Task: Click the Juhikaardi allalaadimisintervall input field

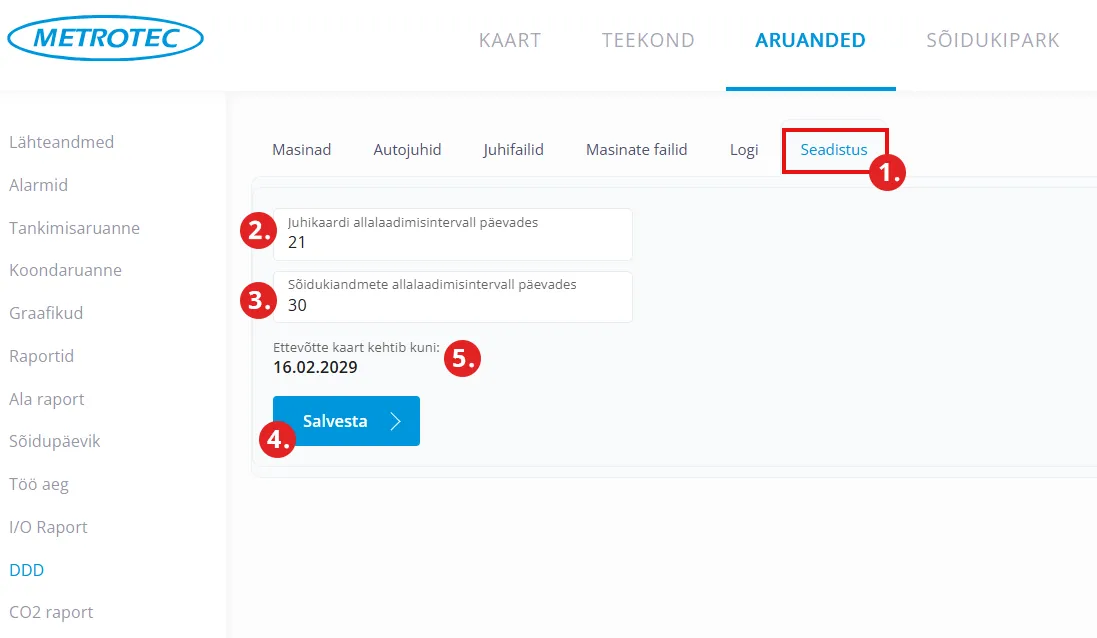Action: 452,242
